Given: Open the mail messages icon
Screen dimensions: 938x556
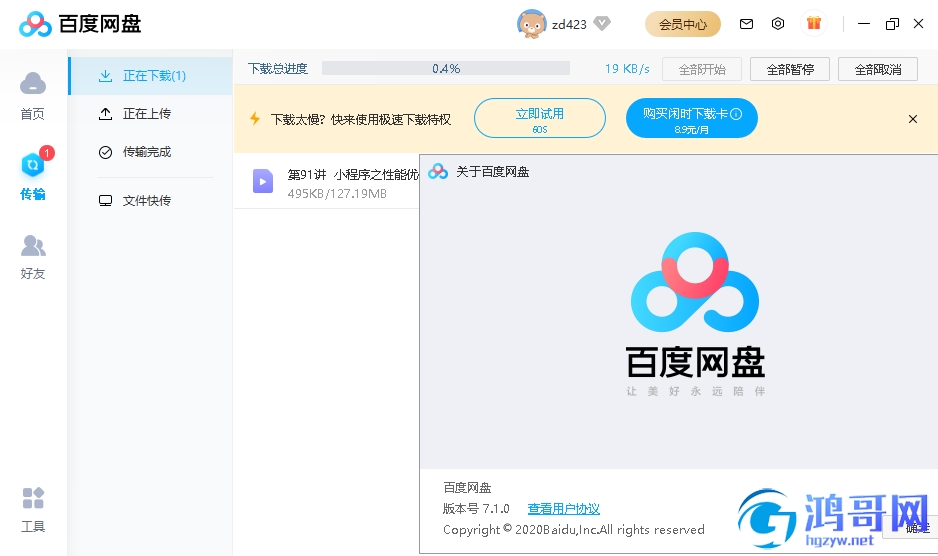Looking at the screenshot, I should pyautogui.click(x=746, y=24).
